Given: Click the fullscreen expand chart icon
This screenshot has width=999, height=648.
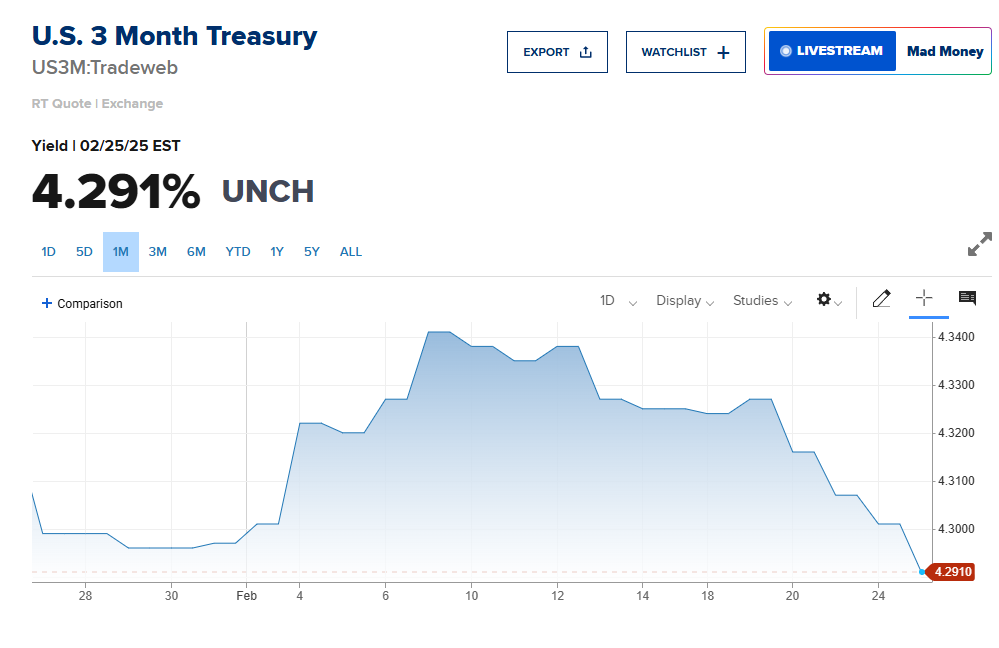Looking at the screenshot, I should 979,244.
